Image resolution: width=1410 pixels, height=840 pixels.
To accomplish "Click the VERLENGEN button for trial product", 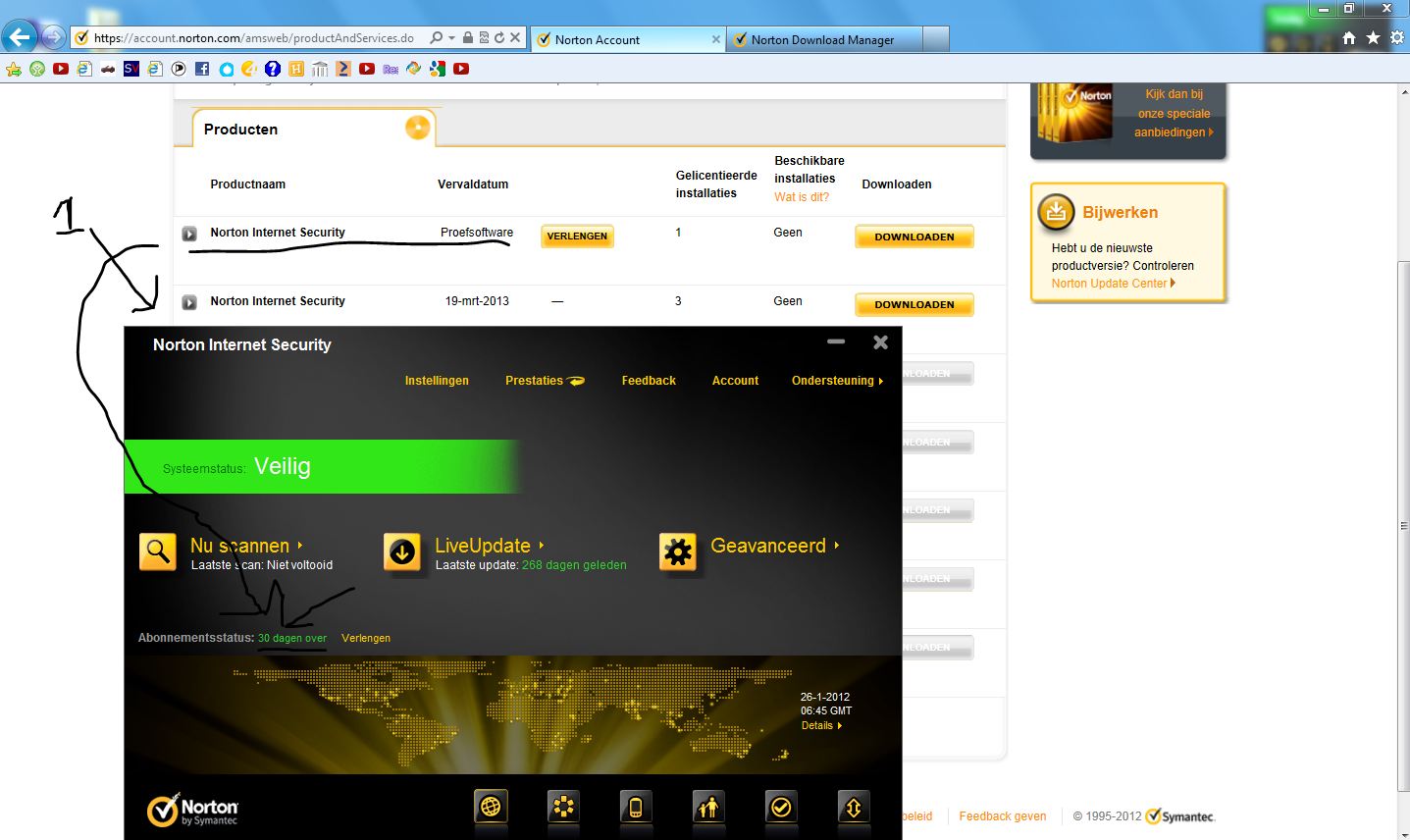I will pyautogui.click(x=577, y=236).
